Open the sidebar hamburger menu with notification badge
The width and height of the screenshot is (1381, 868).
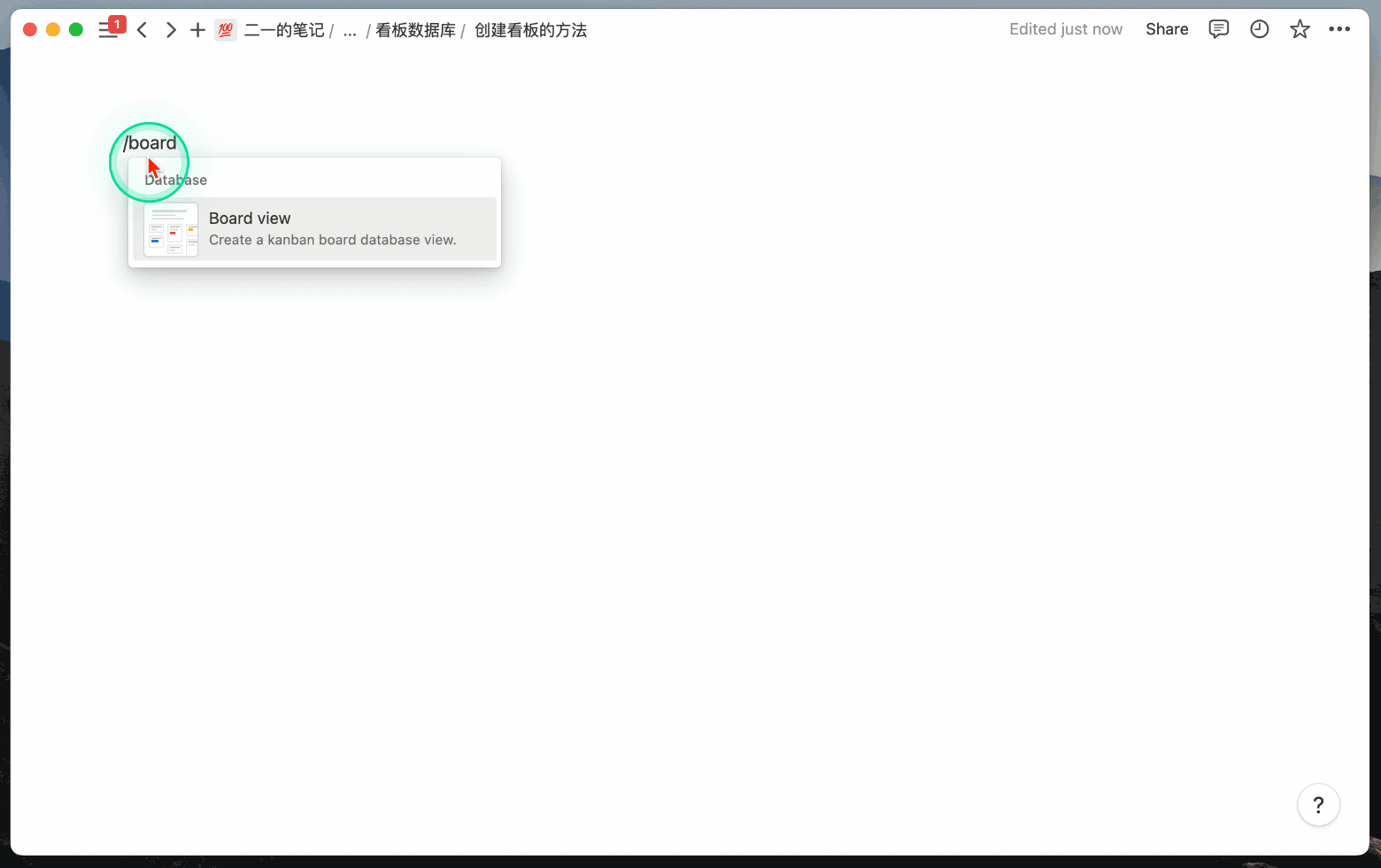click(x=109, y=29)
